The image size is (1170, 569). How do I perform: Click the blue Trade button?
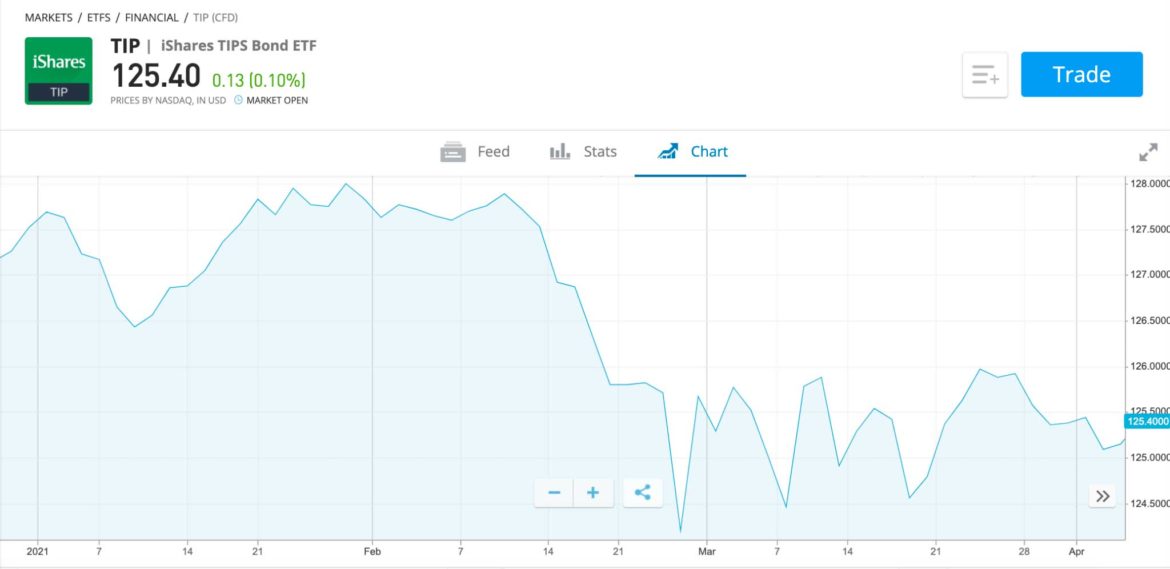[1081, 75]
